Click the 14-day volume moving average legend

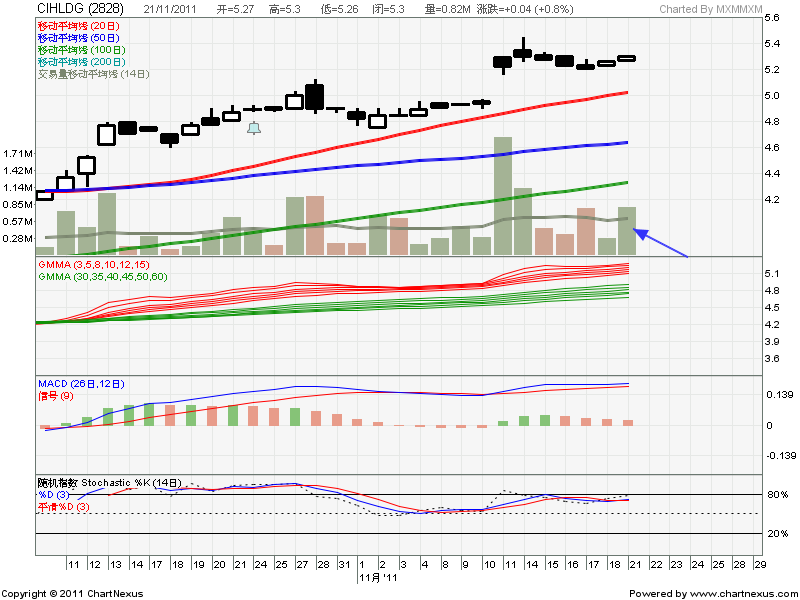(x=93, y=74)
